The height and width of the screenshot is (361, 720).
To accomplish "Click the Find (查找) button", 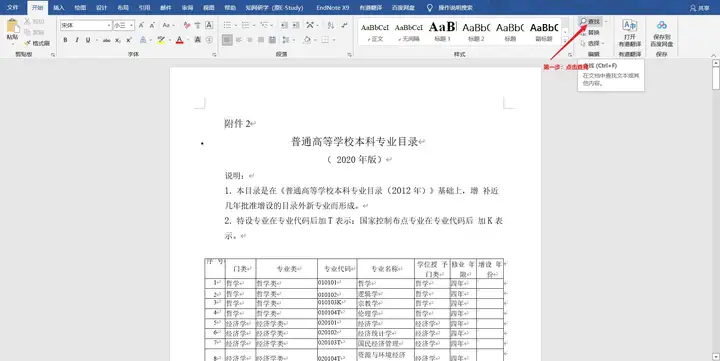I will pos(590,22).
